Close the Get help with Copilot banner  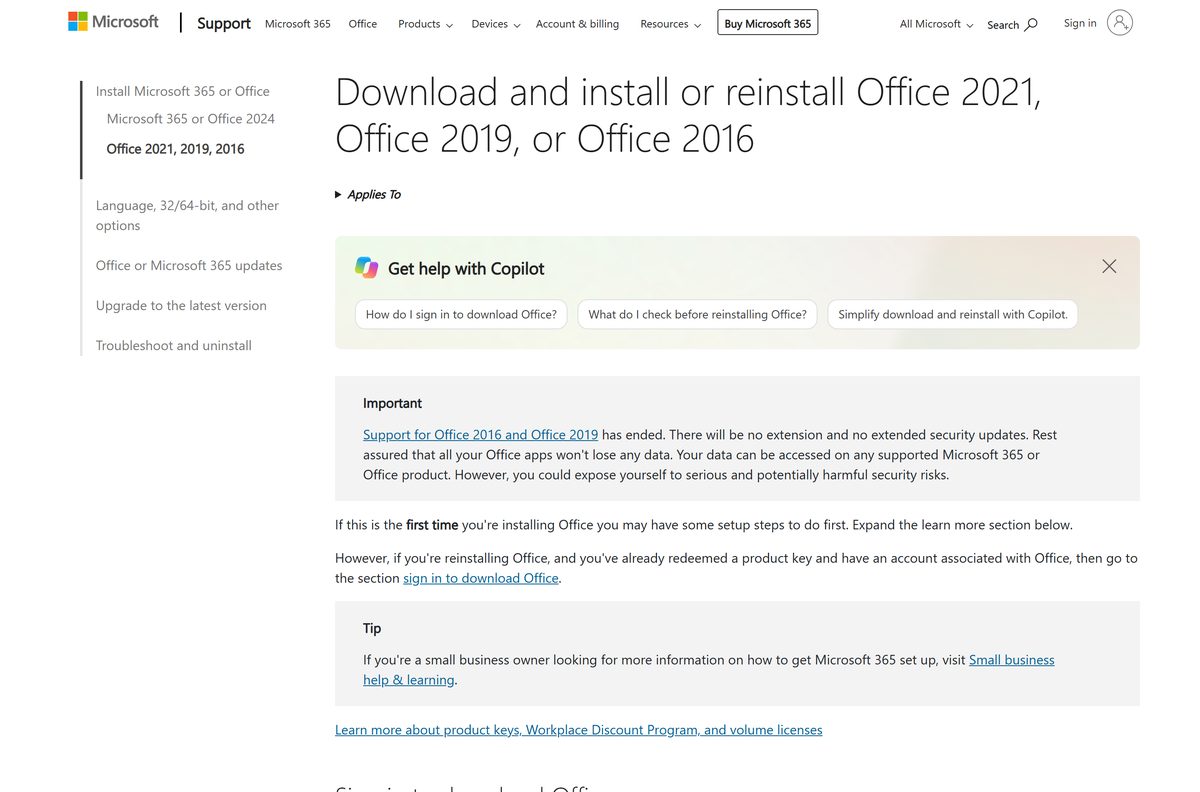[x=1109, y=266]
